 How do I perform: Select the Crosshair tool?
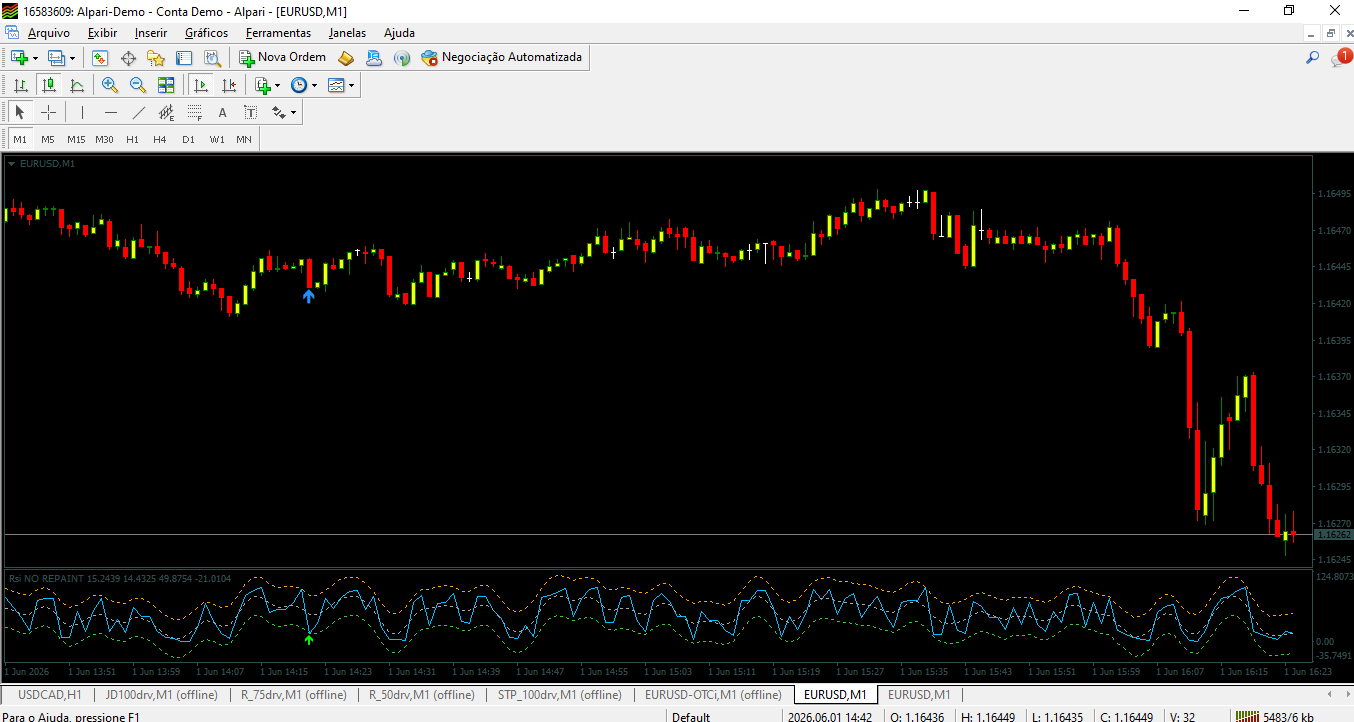(x=48, y=112)
